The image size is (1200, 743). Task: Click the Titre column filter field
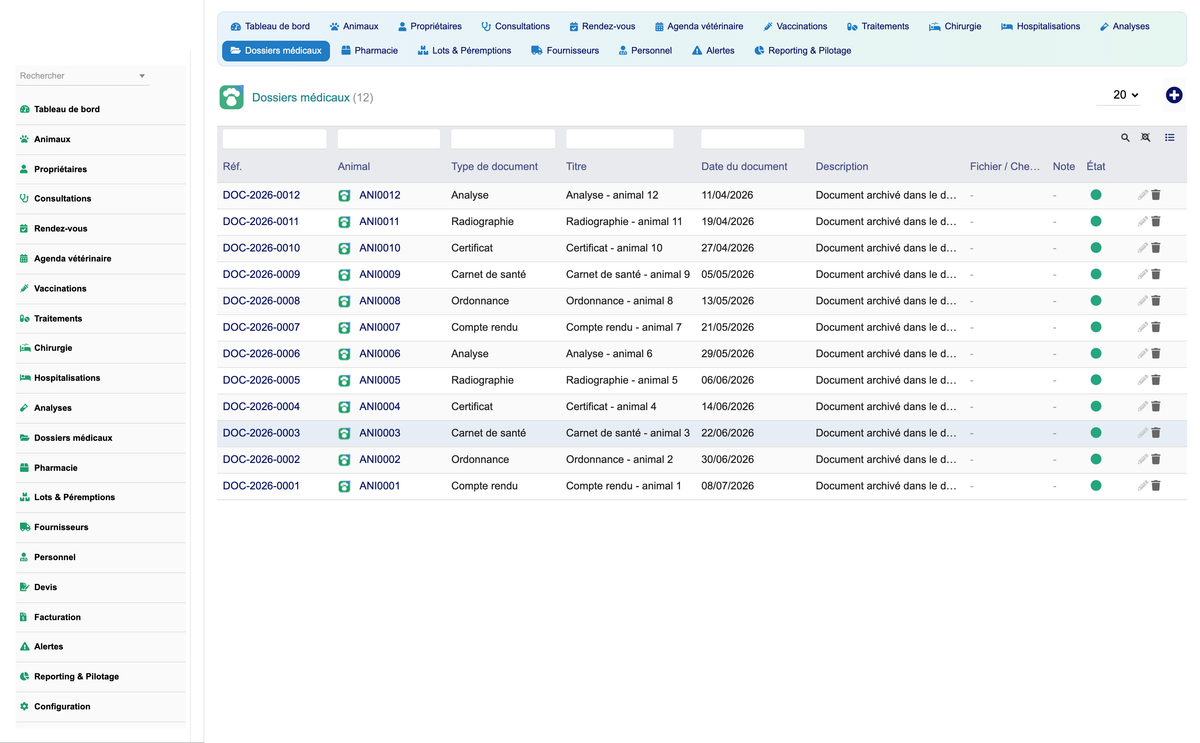pos(619,139)
